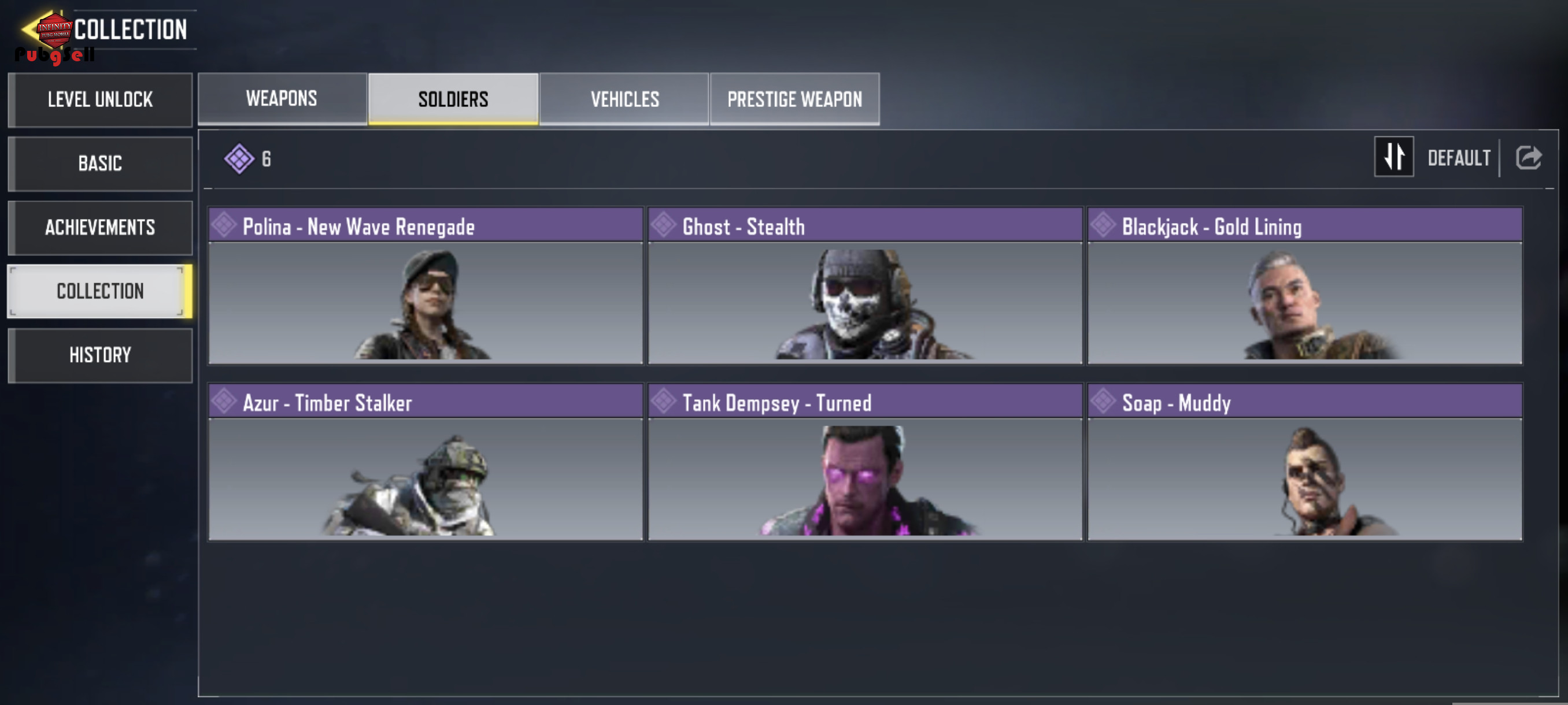The width and height of the screenshot is (1568, 705).
Task: Open the Prestige Weapon tab
Action: tap(794, 99)
